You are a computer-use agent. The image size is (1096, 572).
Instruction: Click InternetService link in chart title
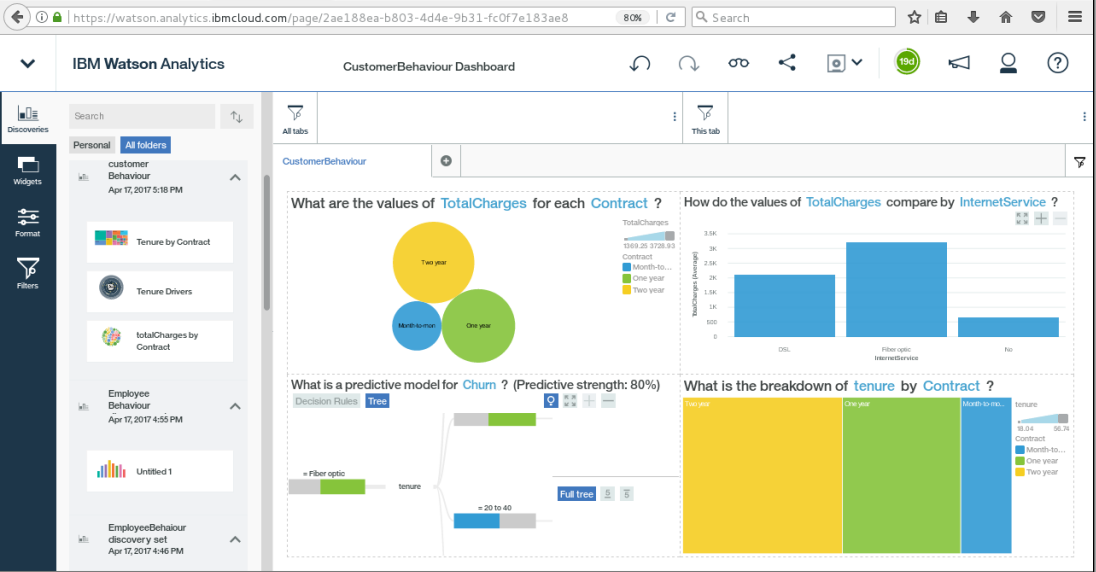tap(1002, 202)
